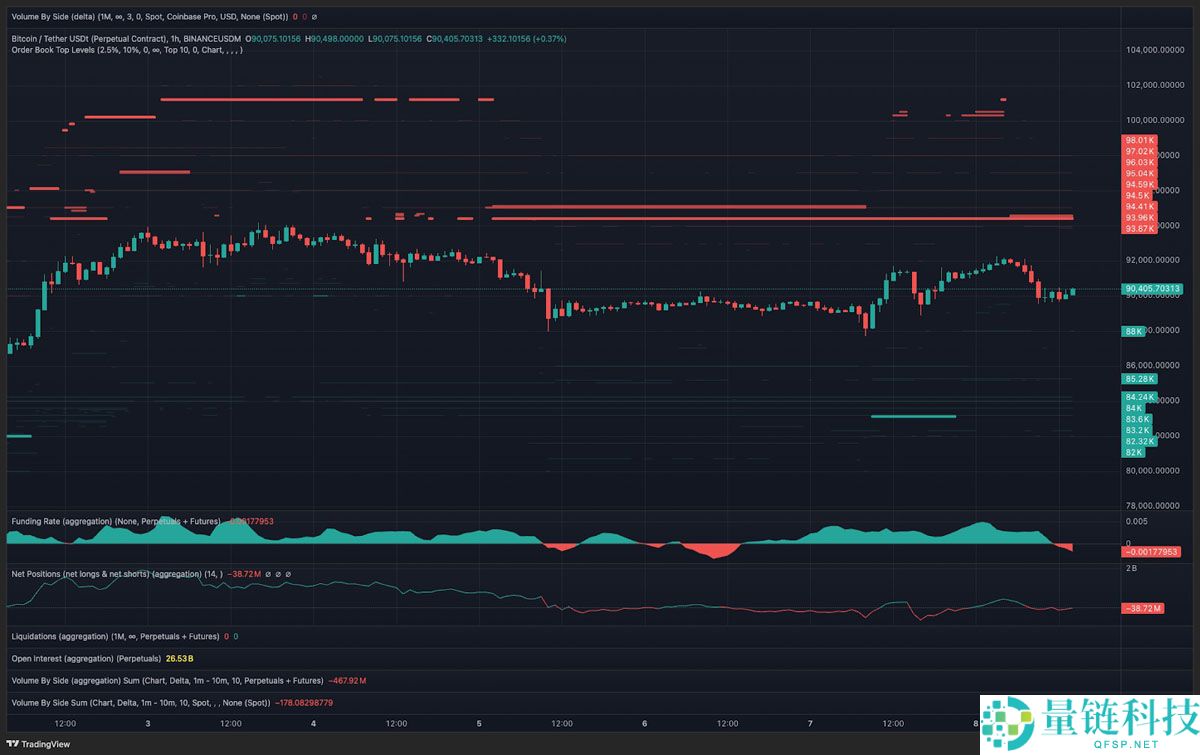1200x755 pixels.
Task: Click the yellow 26.53B Open Interest value
Action: pyautogui.click(x=181, y=658)
